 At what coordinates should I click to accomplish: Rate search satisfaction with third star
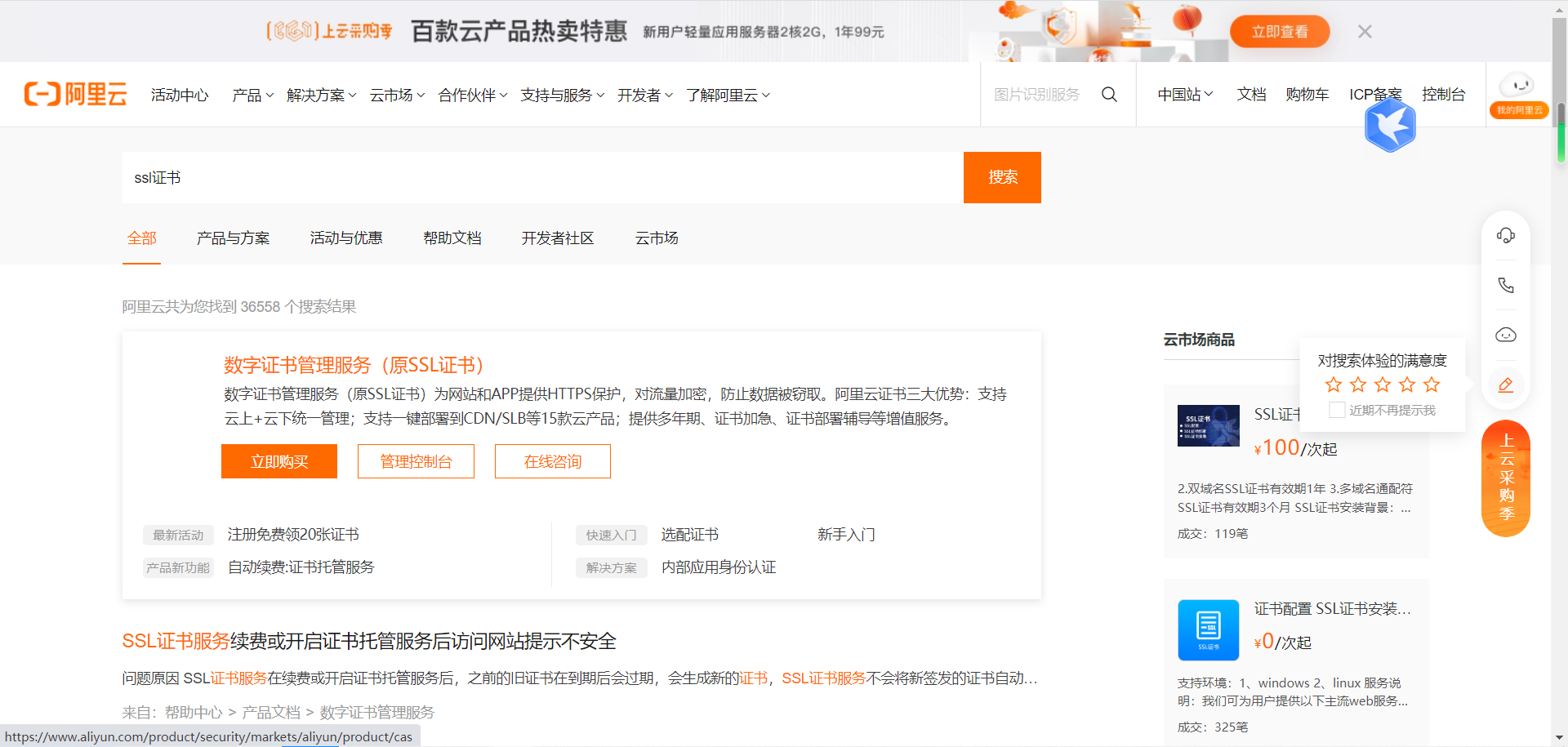(1383, 385)
